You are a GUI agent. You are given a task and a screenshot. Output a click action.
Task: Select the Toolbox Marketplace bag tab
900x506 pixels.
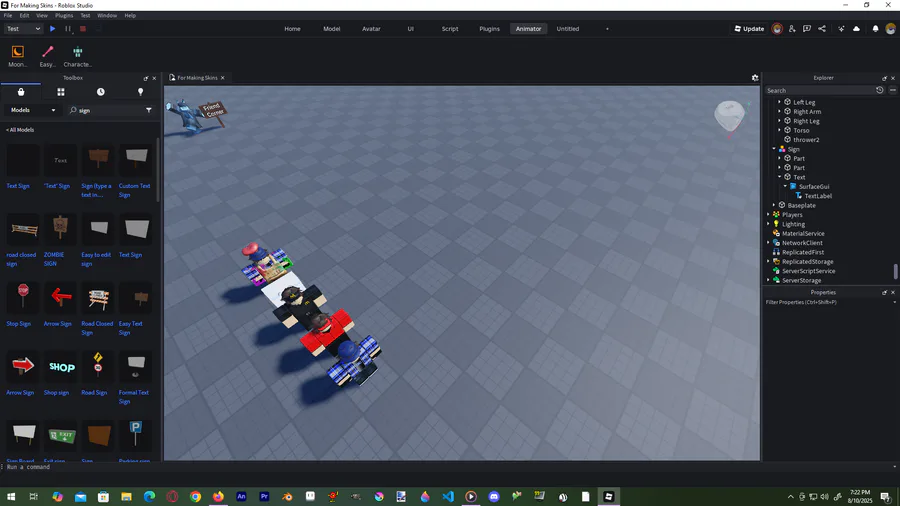pyautogui.click(x=21, y=92)
